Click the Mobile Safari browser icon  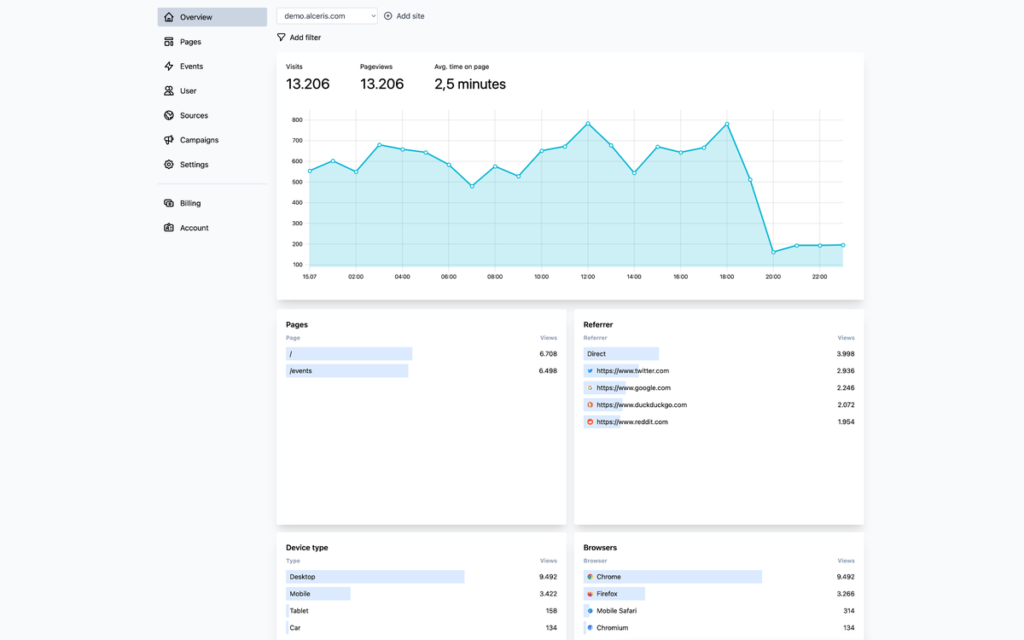click(x=590, y=611)
